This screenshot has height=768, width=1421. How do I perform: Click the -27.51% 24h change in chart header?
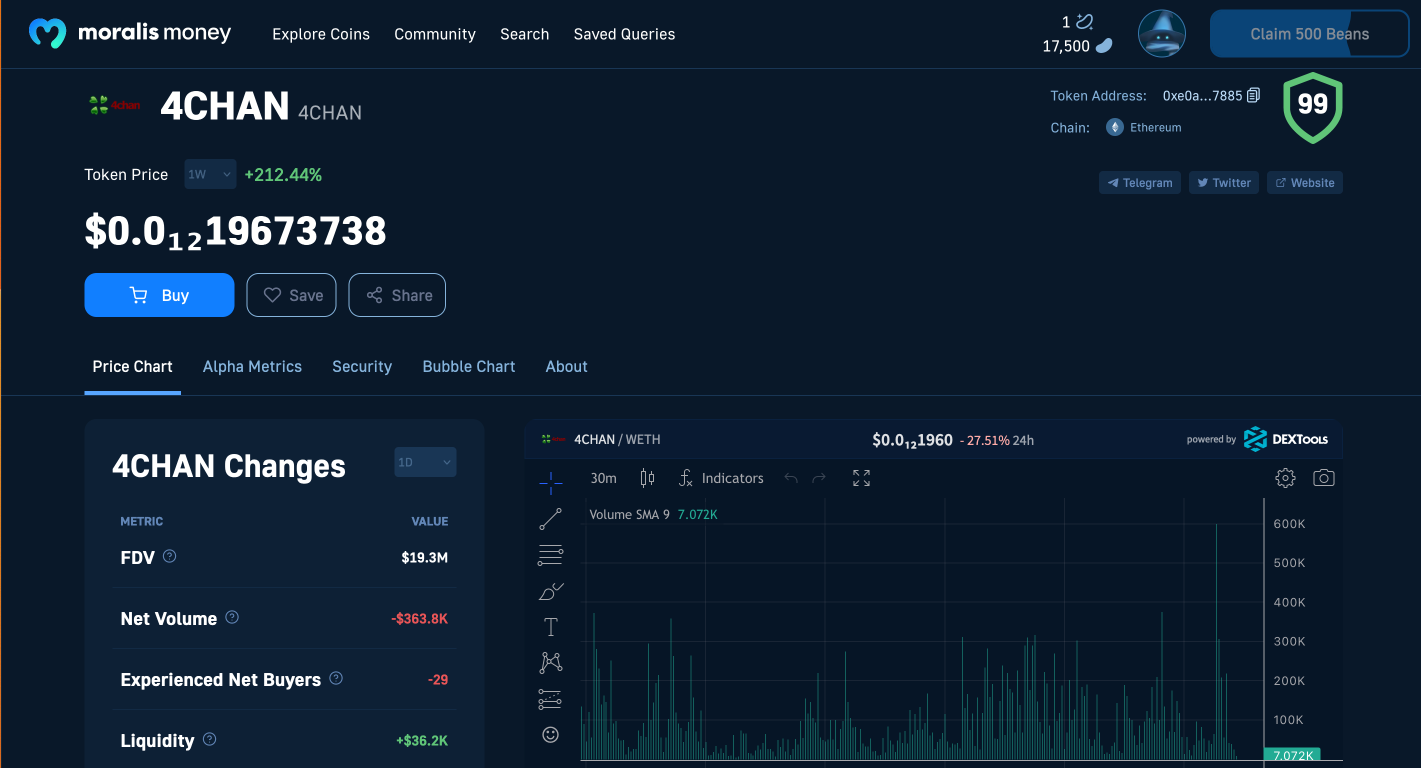tap(996, 440)
